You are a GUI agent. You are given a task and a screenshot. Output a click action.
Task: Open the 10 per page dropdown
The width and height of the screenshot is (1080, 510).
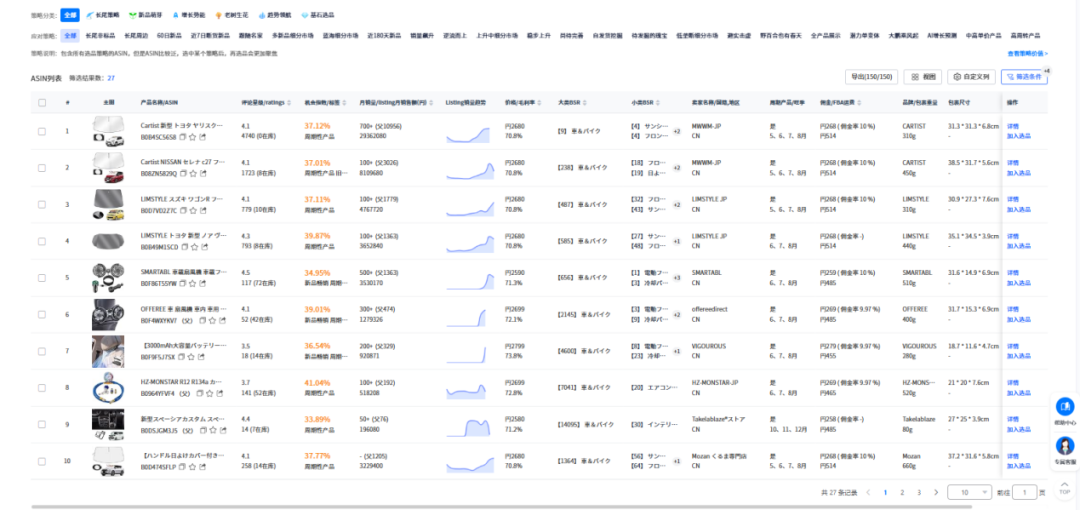click(x=969, y=492)
